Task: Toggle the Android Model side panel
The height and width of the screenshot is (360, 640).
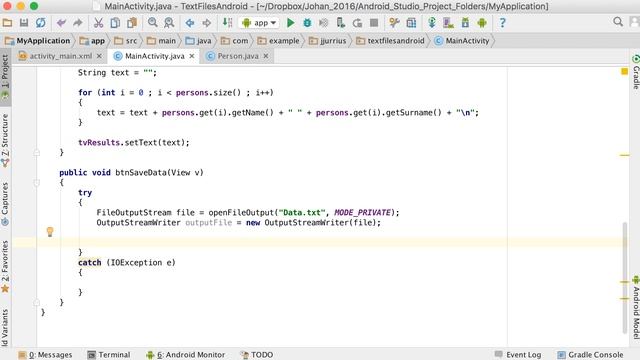Action: (636, 307)
